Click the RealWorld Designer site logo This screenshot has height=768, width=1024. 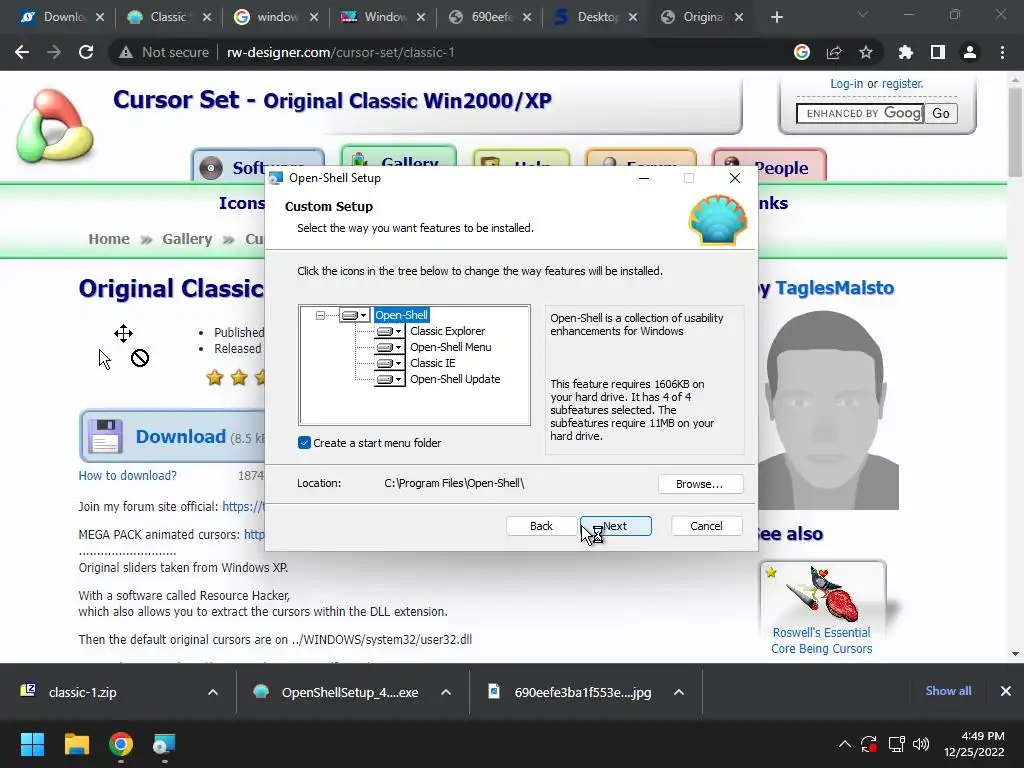coord(55,126)
